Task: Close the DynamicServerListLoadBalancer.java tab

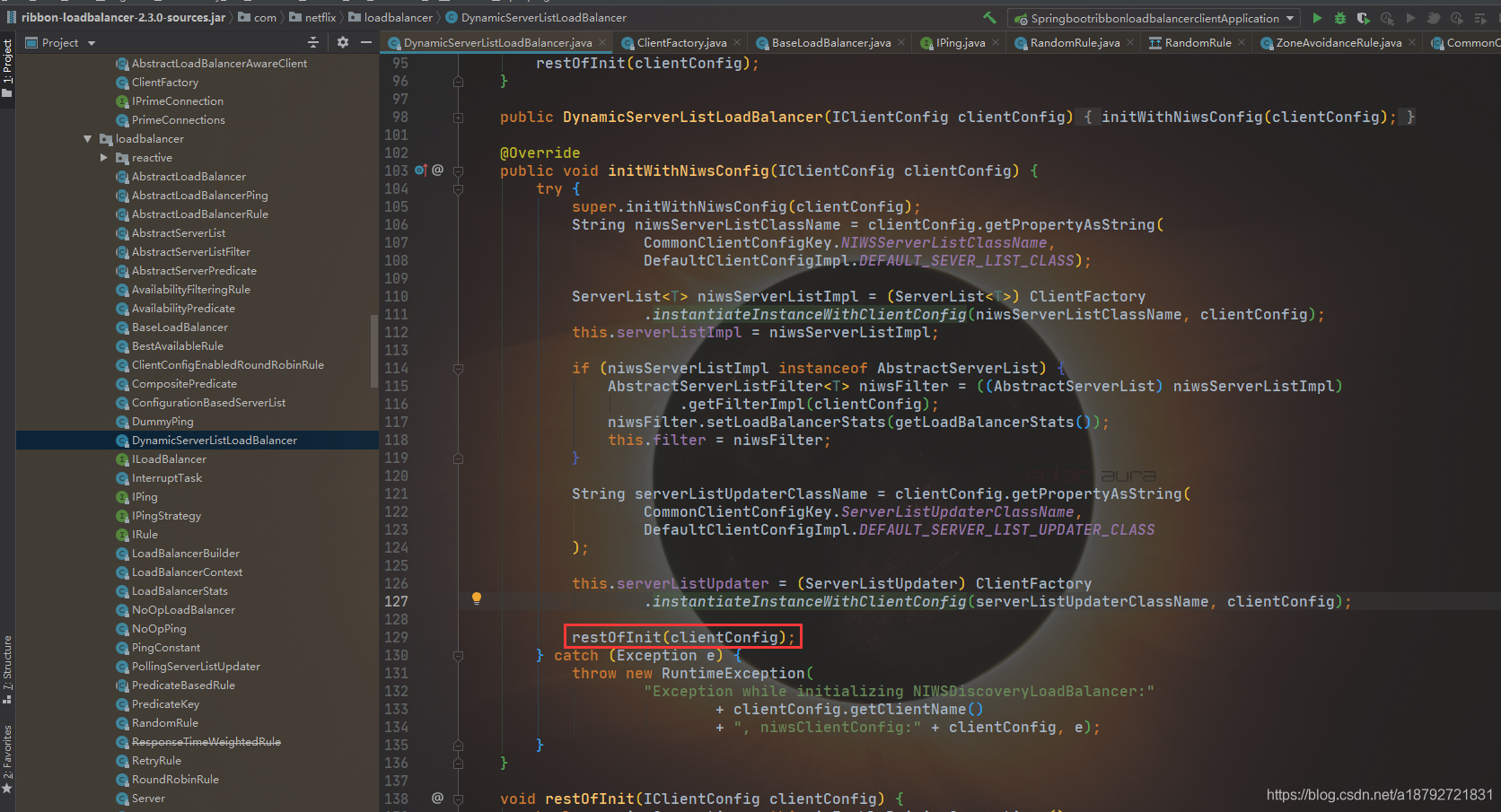Action: coord(602,42)
